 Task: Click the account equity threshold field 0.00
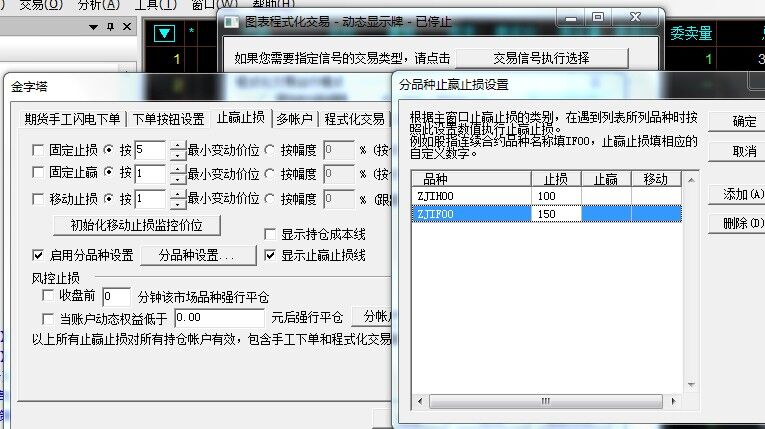click(x=220, y=318)
